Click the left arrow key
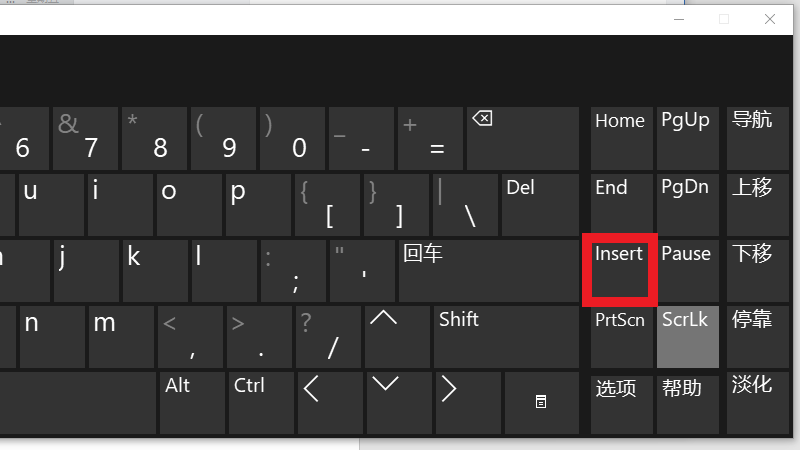This screenshot has width=800, height=450. pos(326,402)
